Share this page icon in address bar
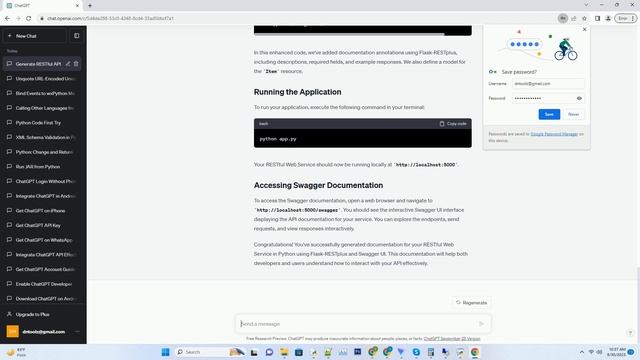Screen dimensions: 640x360 pyautogui.click(x=573, y=18)
